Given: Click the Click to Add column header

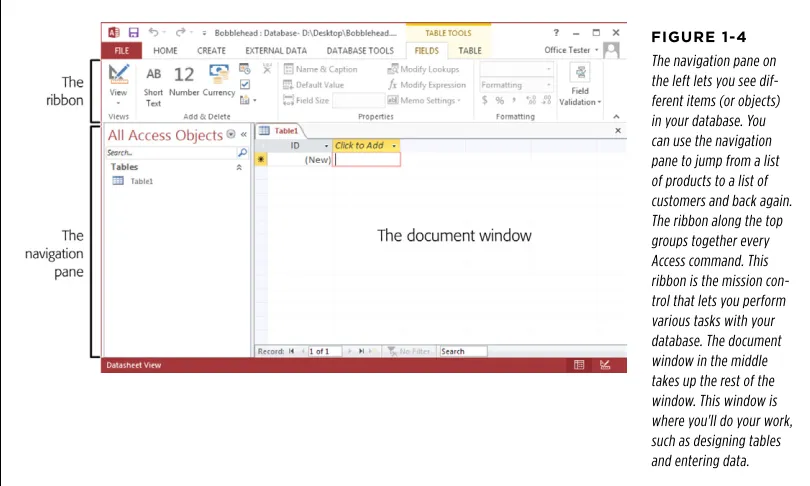Looking at the screenshot, I should click(x=366, y=146).
